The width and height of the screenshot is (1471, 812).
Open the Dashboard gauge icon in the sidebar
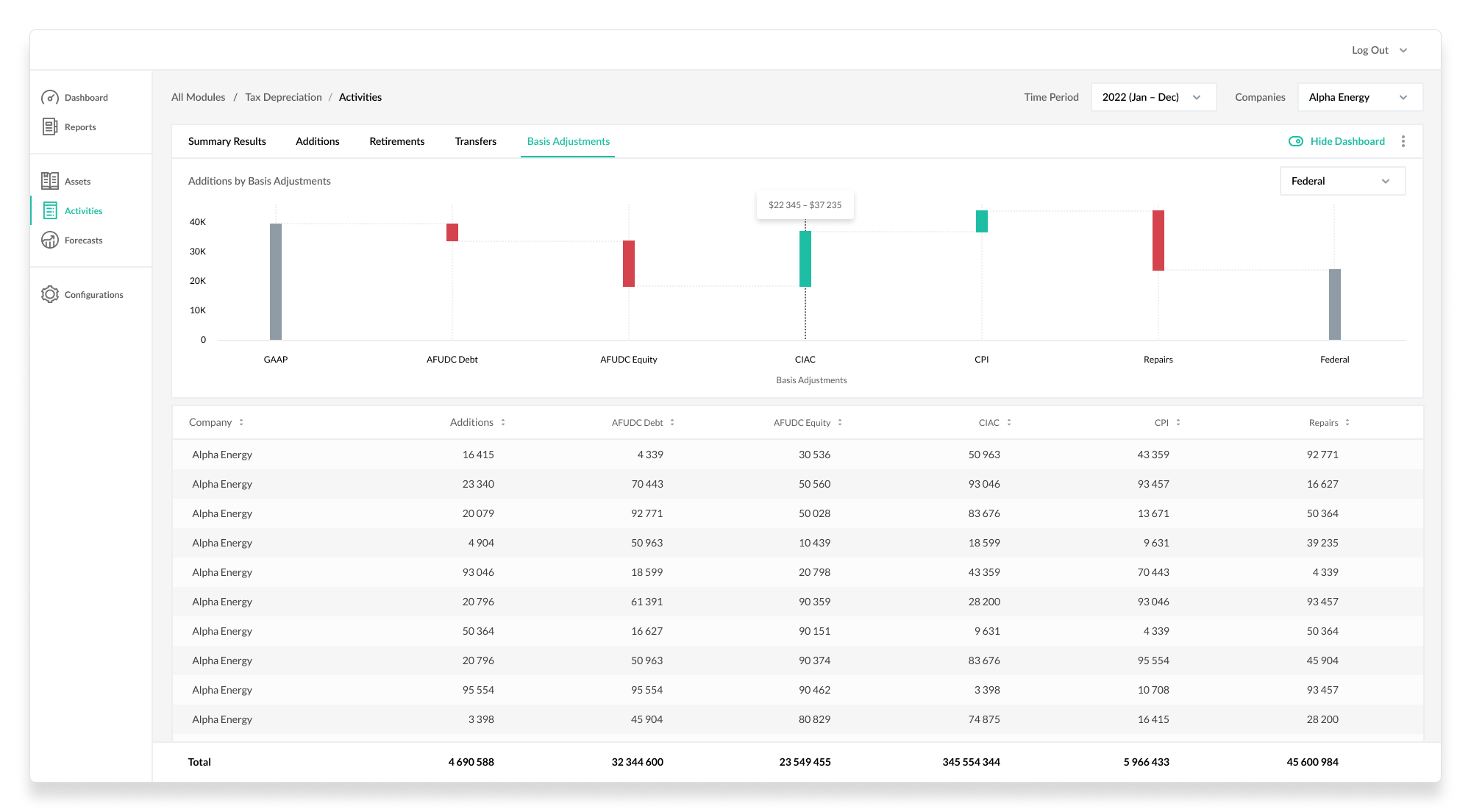tap(50, 97)
